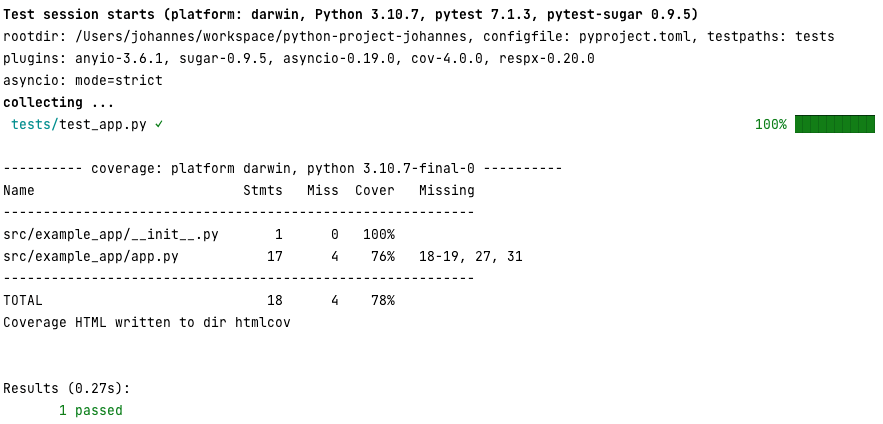Open the tests/test_app.py file path
Image resolution: width=883 pixels, height=424 pixels.
(79, 125)
